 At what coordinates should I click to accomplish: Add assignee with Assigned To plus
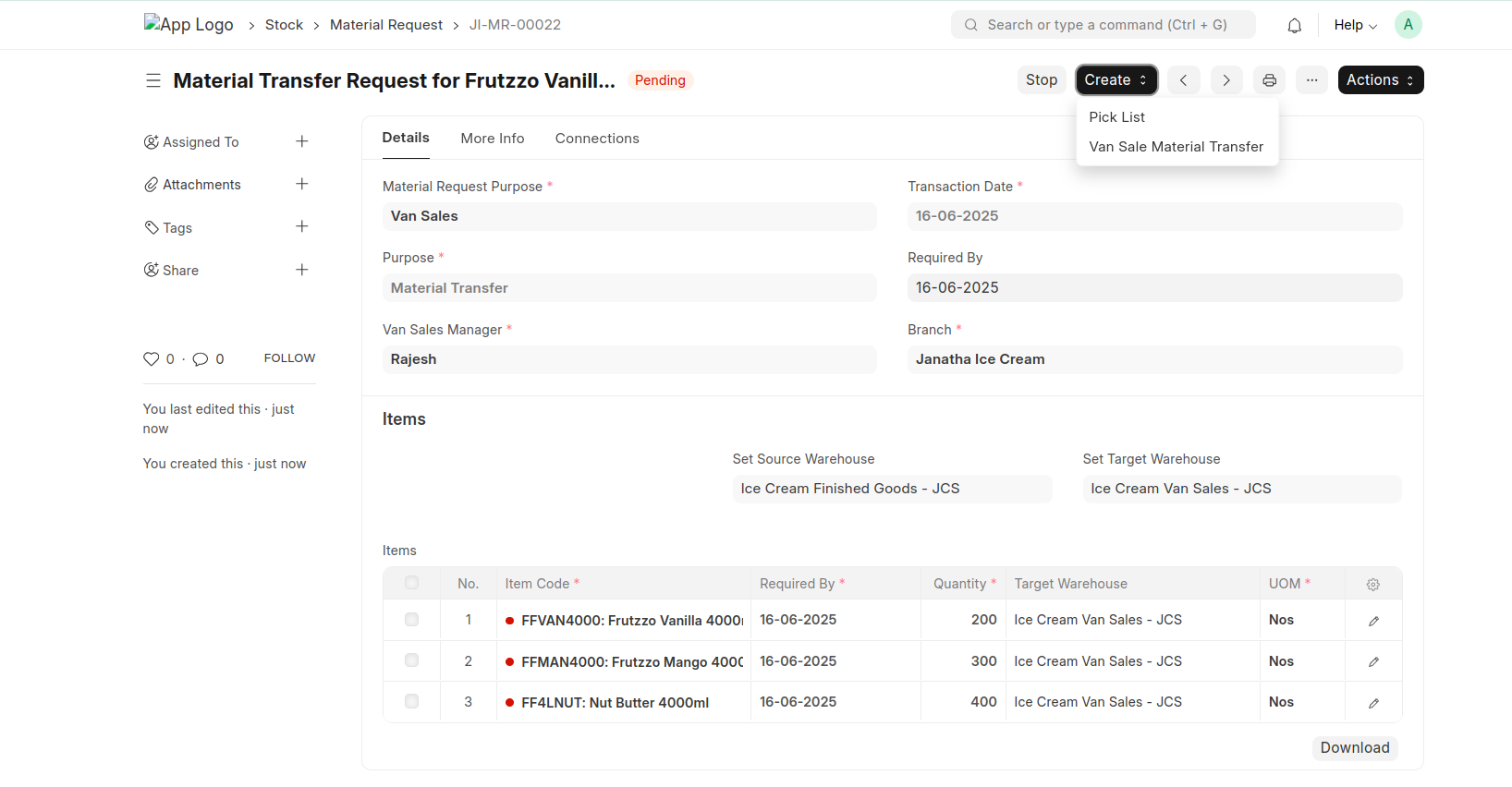(301, 141)
